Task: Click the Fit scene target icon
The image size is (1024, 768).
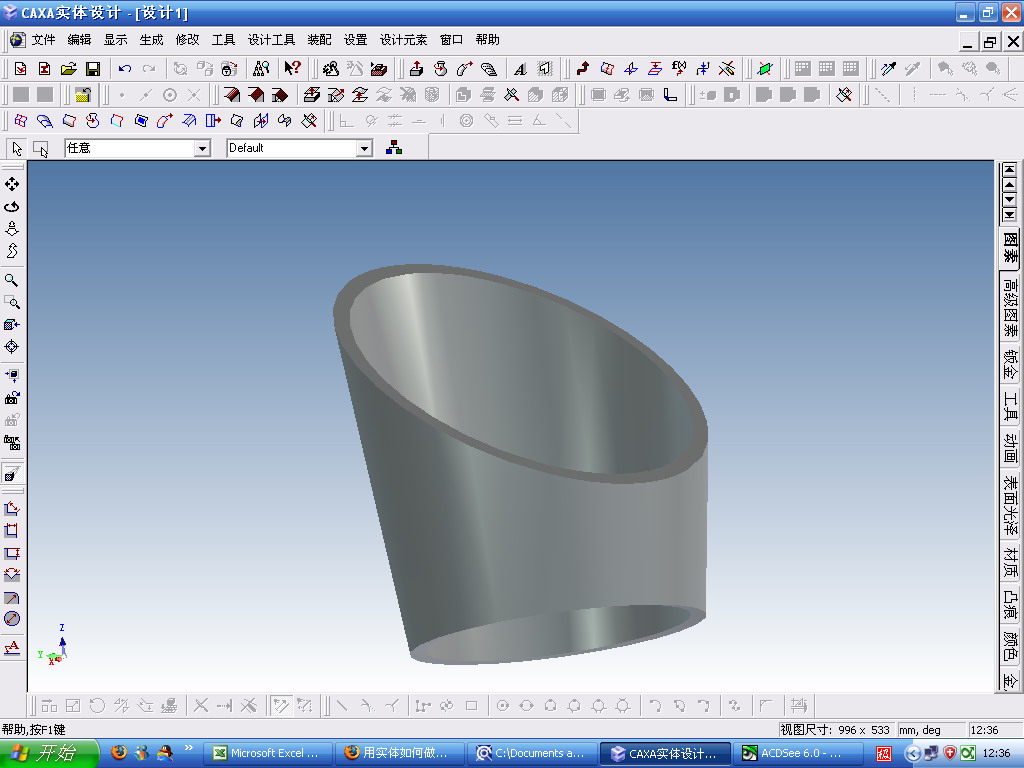Action: pyautogui.click(x=12, y=347)
